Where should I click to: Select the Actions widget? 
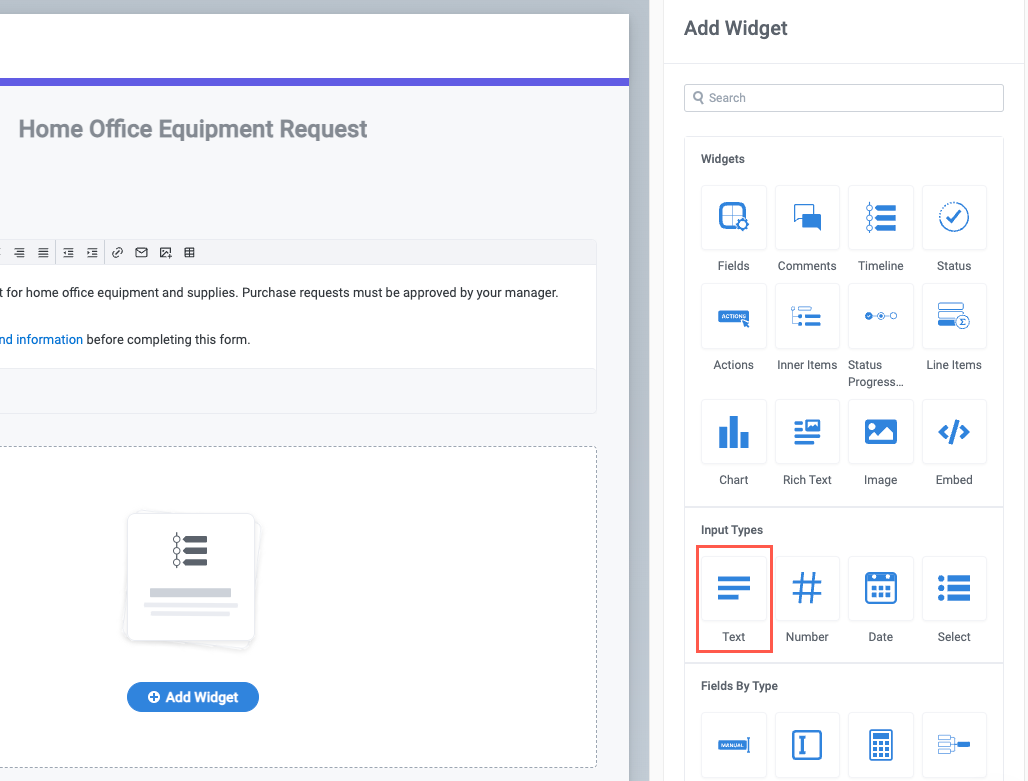pos(733,316)
